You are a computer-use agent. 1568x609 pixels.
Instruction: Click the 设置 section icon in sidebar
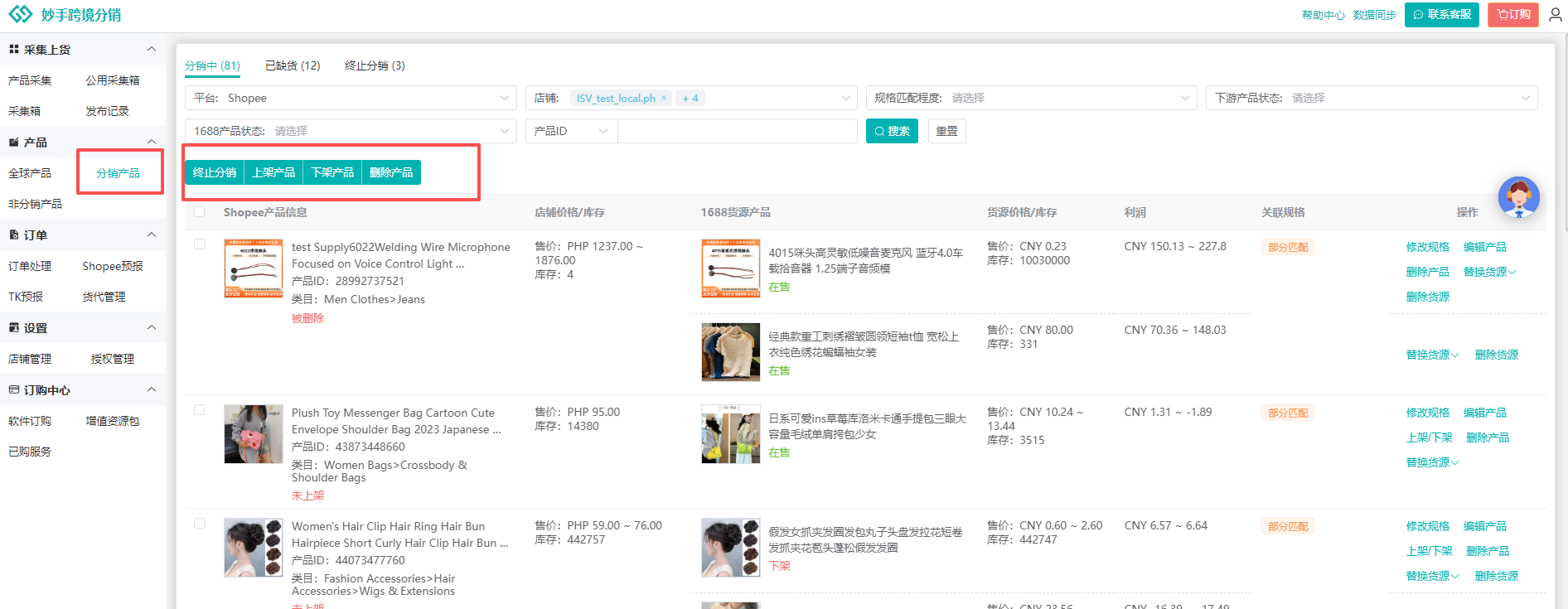[14, 328]
